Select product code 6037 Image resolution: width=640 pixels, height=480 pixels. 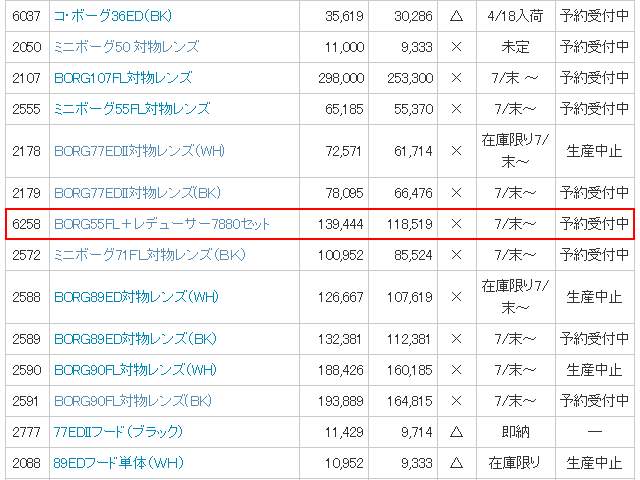(x=27, y=16)
